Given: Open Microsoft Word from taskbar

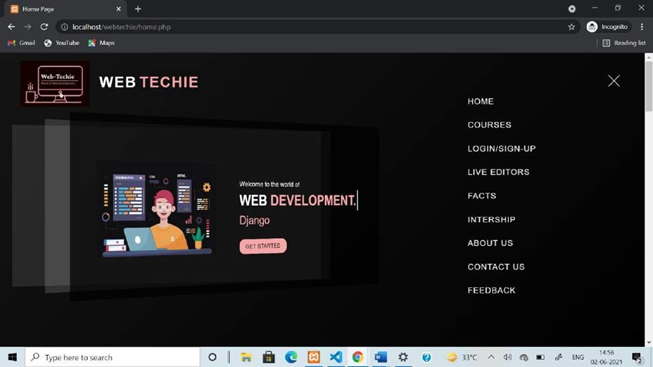Looking at the screenshot, I should pyautogui.click(x=380, y=357).
